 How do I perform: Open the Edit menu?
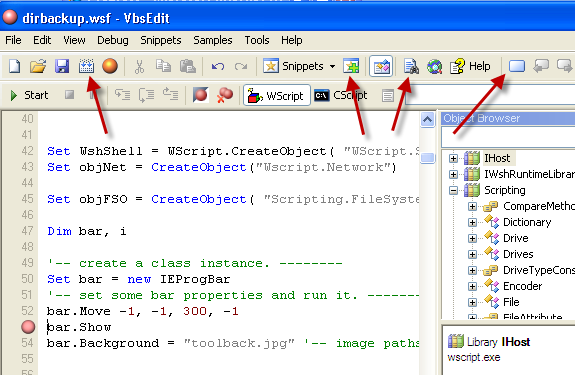click(x=42, y=40)
